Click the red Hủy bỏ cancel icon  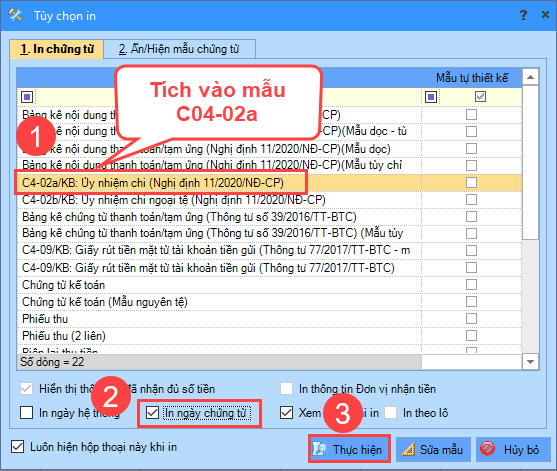487,449
